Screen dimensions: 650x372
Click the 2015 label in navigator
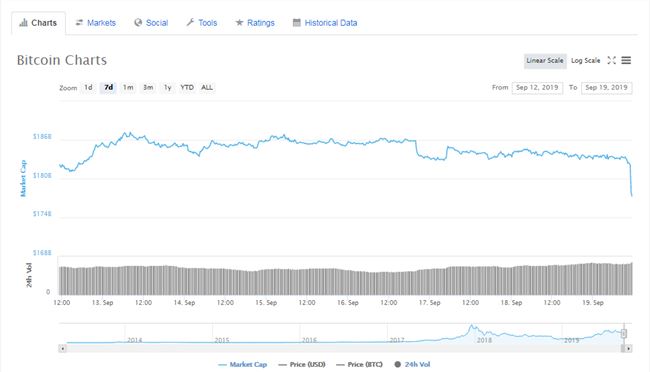coord(222,340)
